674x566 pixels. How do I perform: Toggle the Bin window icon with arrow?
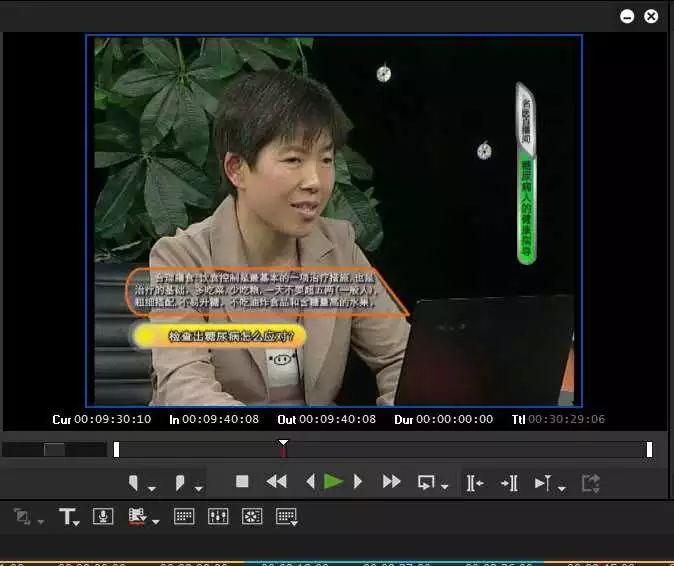[287, 517]
